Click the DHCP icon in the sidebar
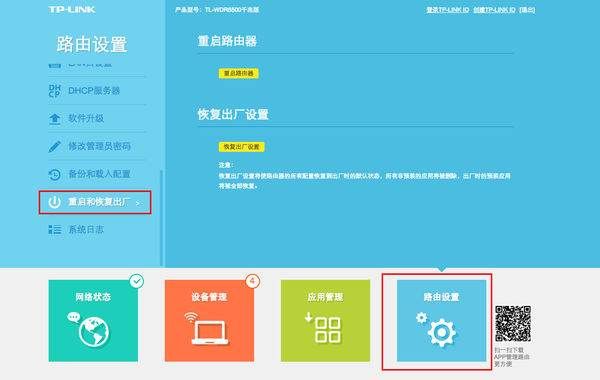600x380 pixels. point(55,91)
